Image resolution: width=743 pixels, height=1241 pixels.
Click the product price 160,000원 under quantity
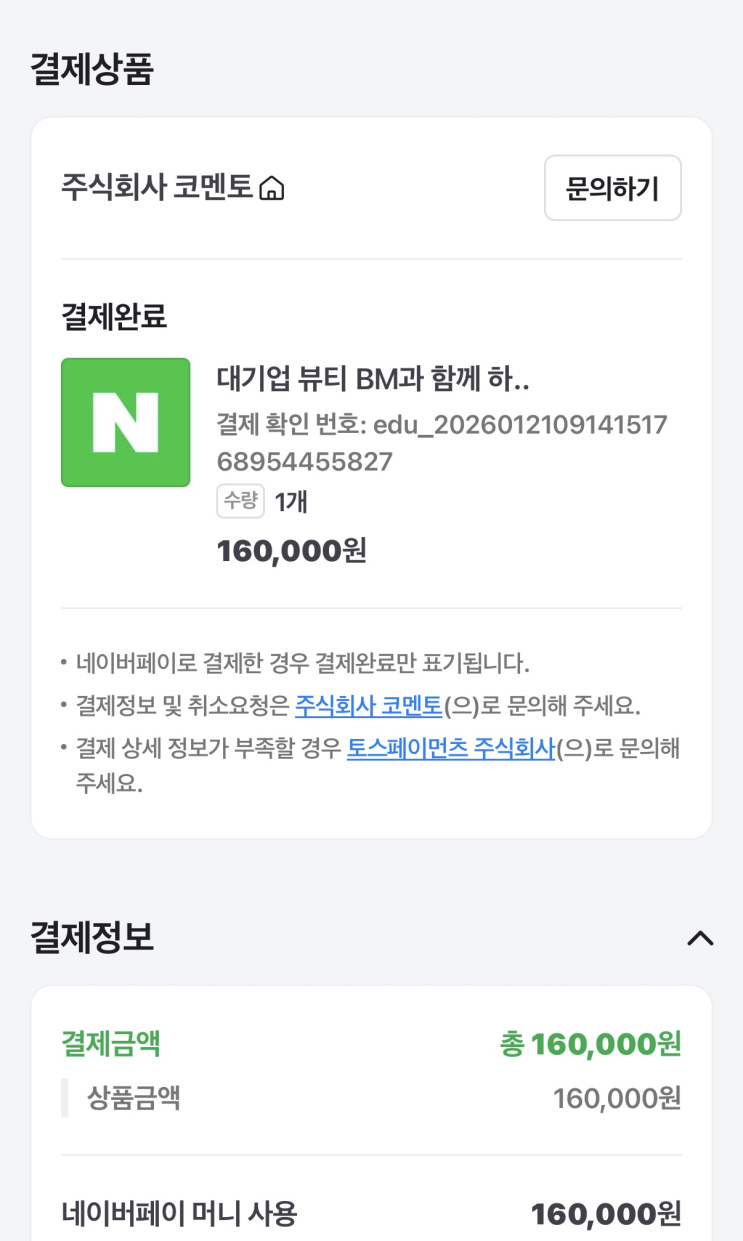[292, 550]
